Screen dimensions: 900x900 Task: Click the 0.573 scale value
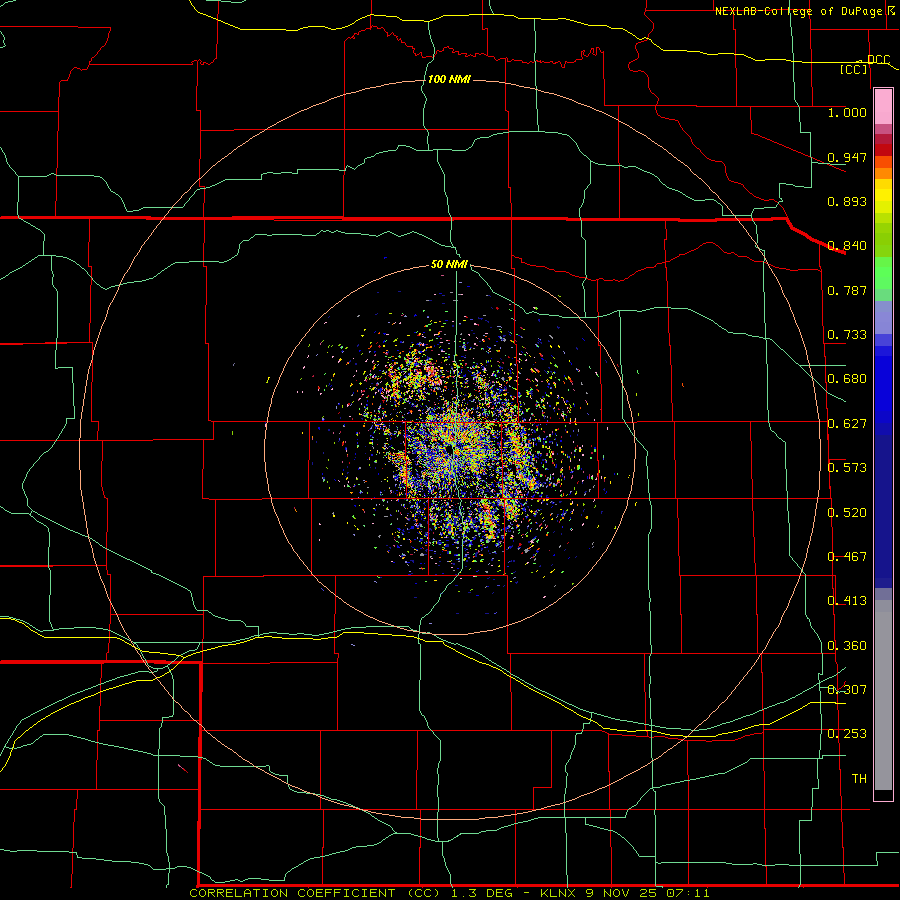click(847, 468)
